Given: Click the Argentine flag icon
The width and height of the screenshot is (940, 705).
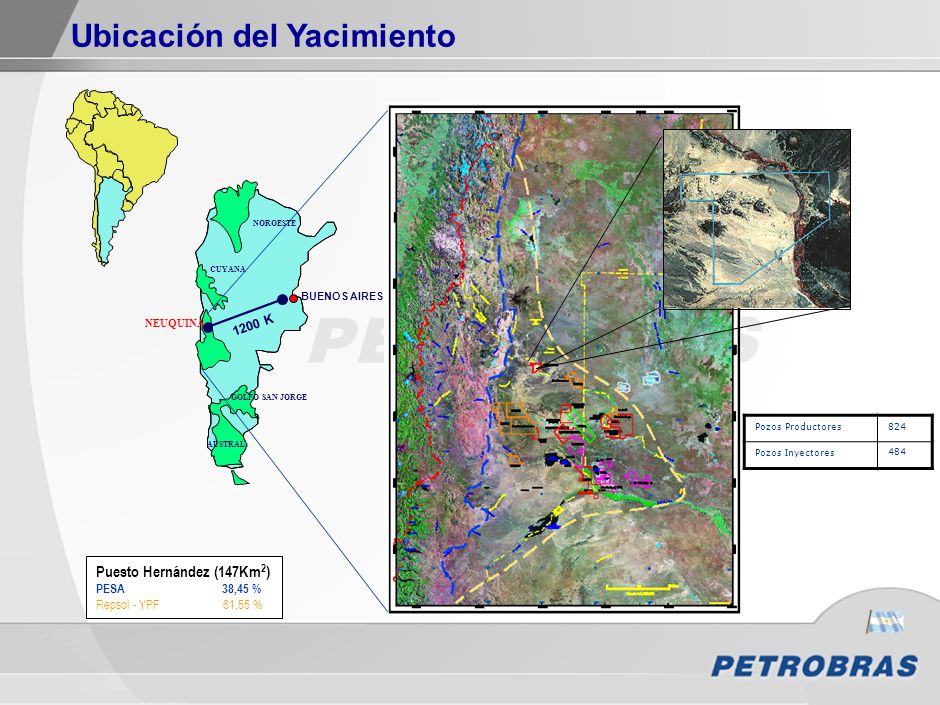Looking at the screenshot, I should point(885,622).
